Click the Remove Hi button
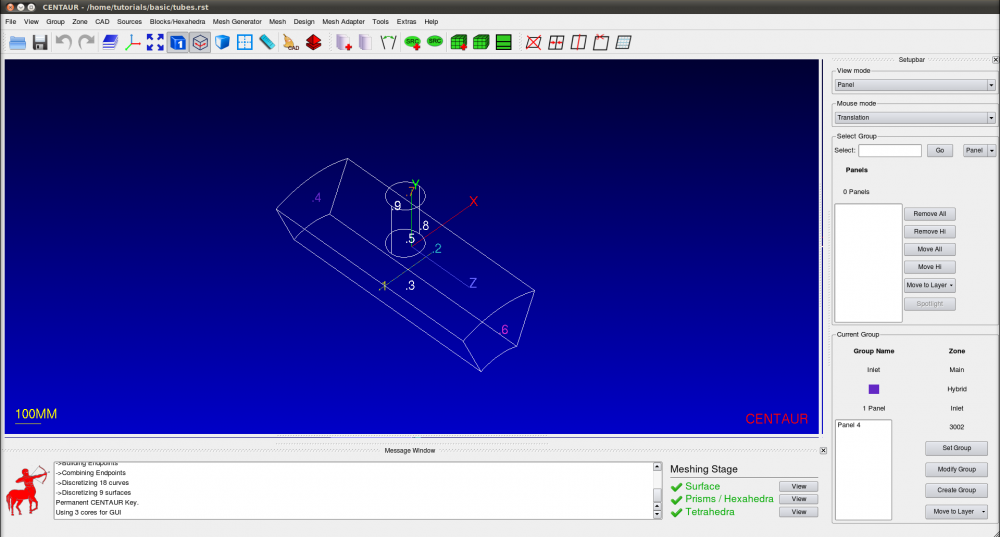This screenshot has height=537, width=1000. pyautogui.click(x=930, y=232)
